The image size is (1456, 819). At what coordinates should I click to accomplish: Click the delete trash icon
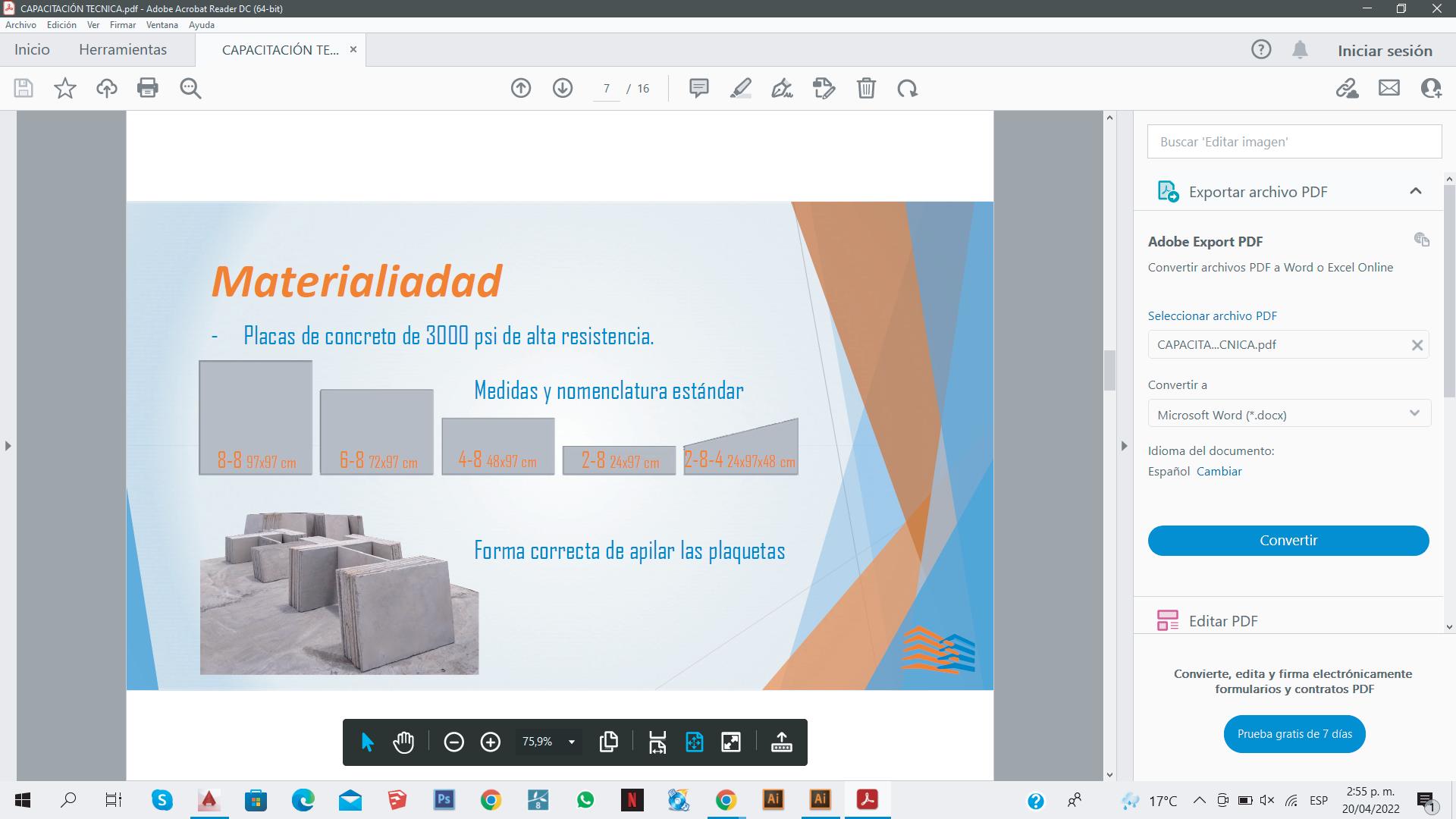[866, 88]
